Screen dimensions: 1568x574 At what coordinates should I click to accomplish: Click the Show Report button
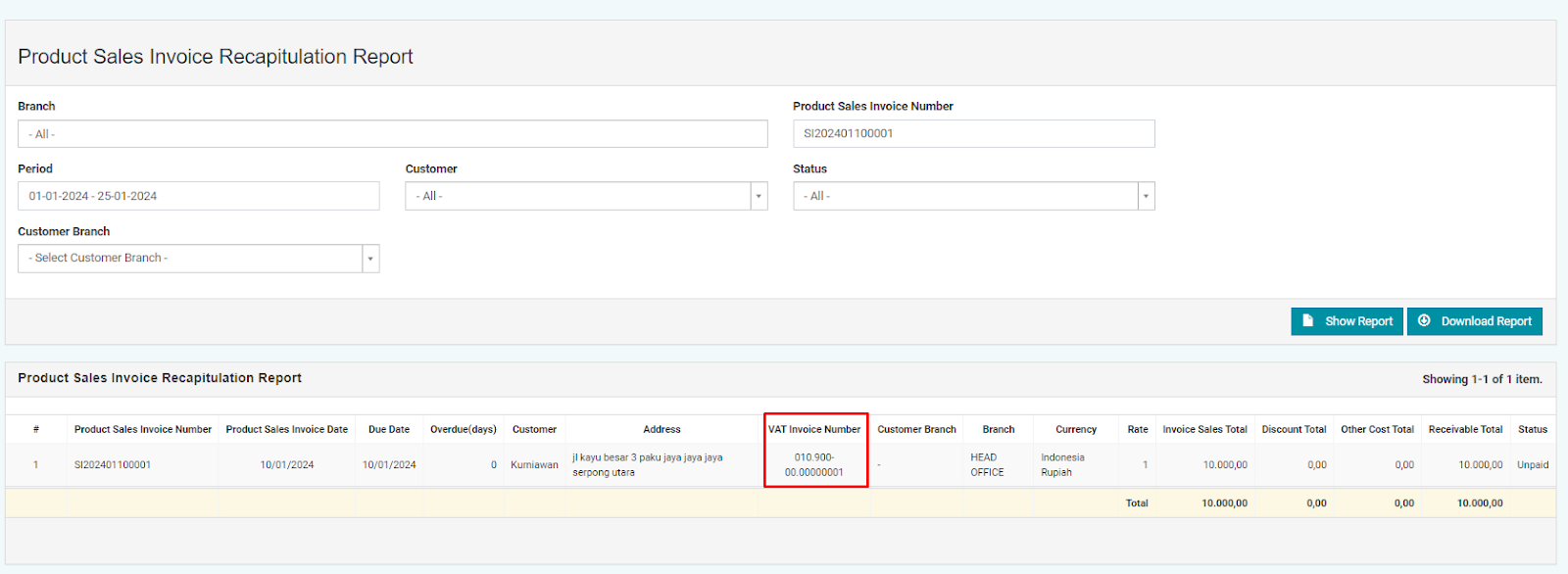(1347, 321)
